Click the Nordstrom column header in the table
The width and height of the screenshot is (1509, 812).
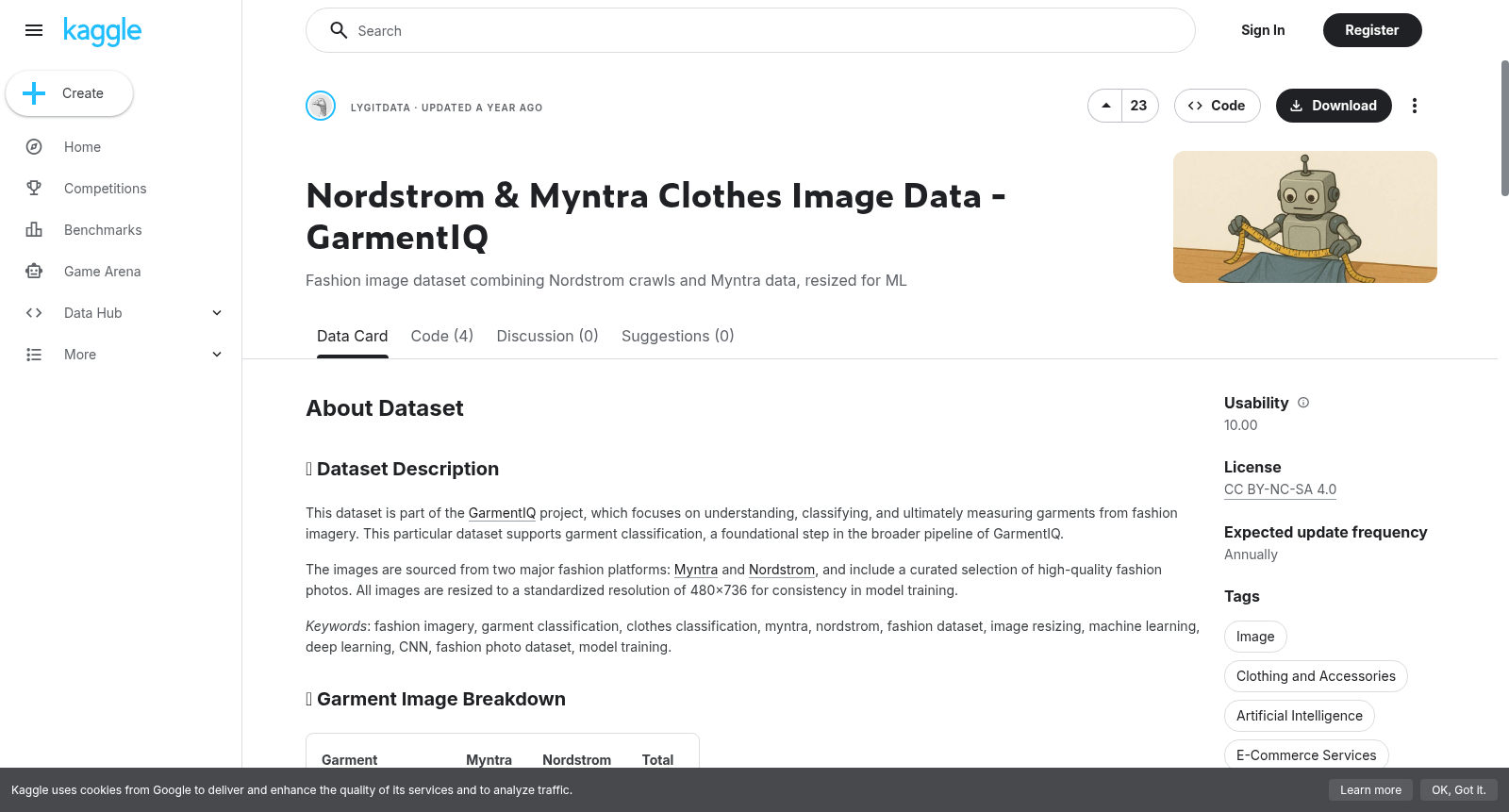coord(576,760)
